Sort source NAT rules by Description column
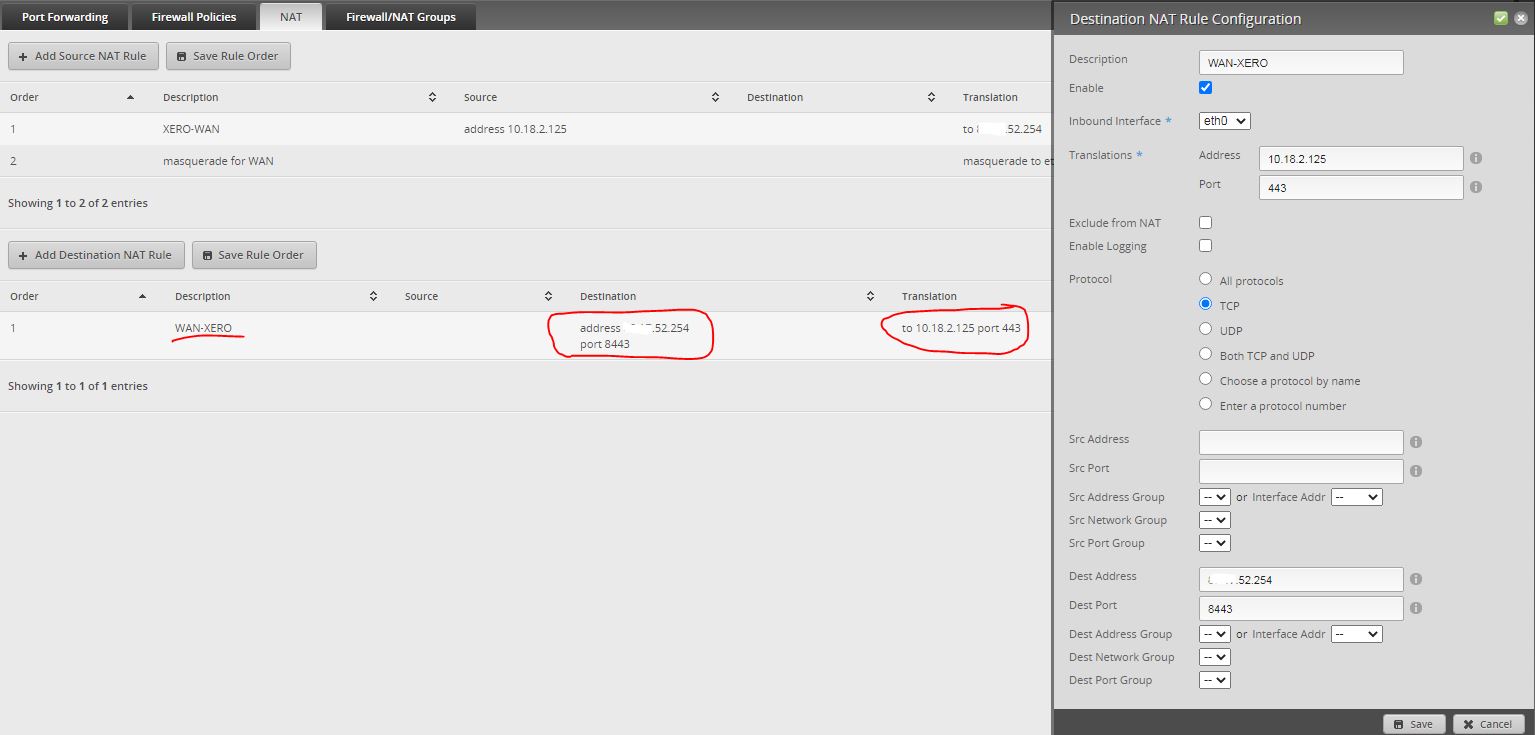 432,97
